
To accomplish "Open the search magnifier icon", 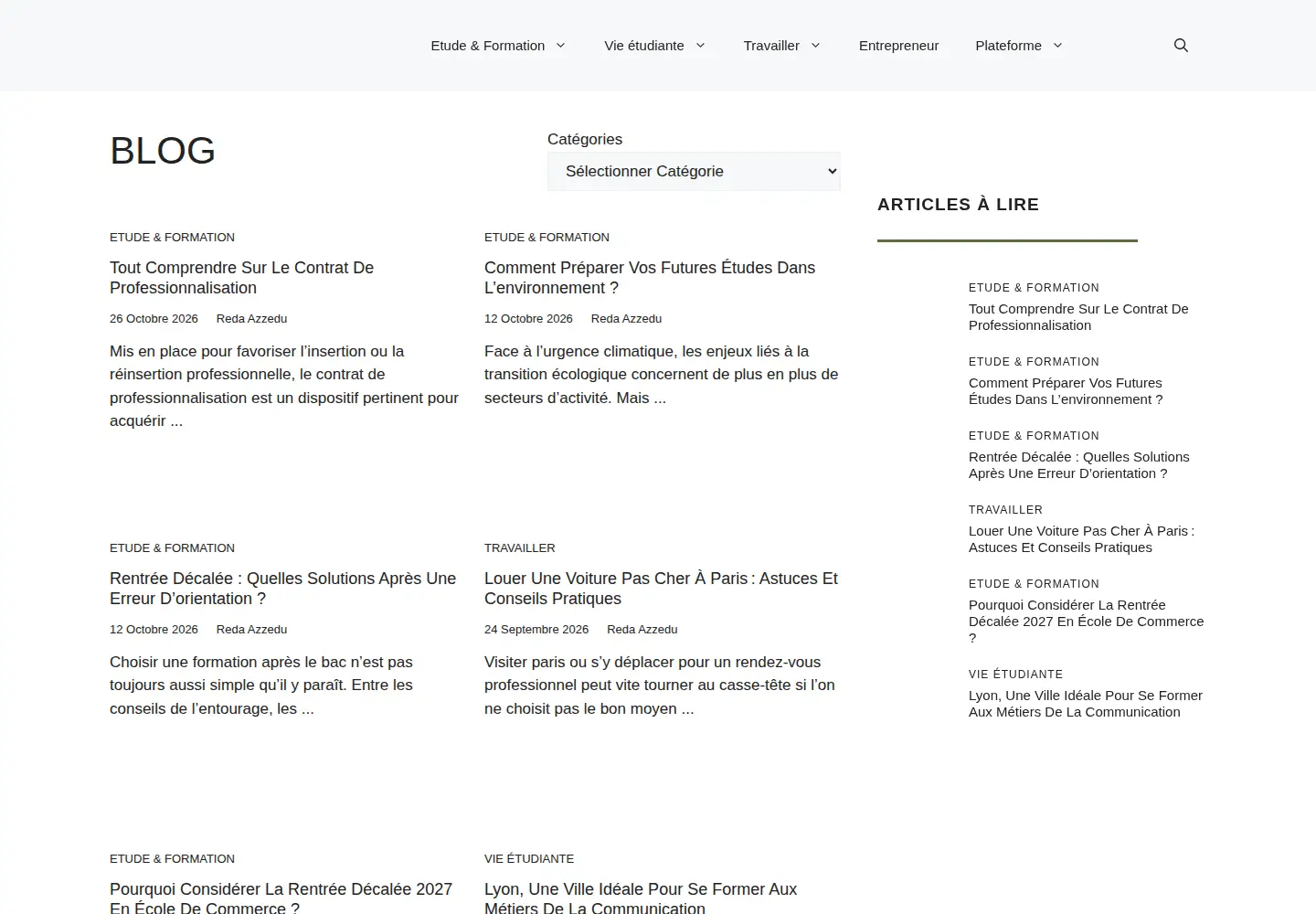I will [x=1181, y=46].
